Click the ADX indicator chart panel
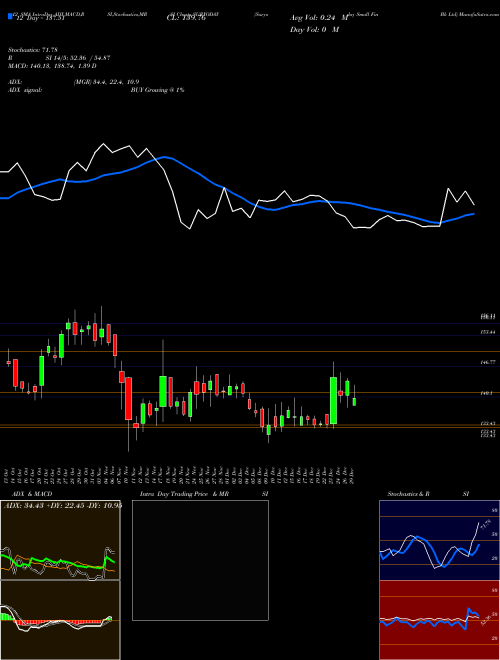This screenshot has width=500, height=660. pos(60,540)
